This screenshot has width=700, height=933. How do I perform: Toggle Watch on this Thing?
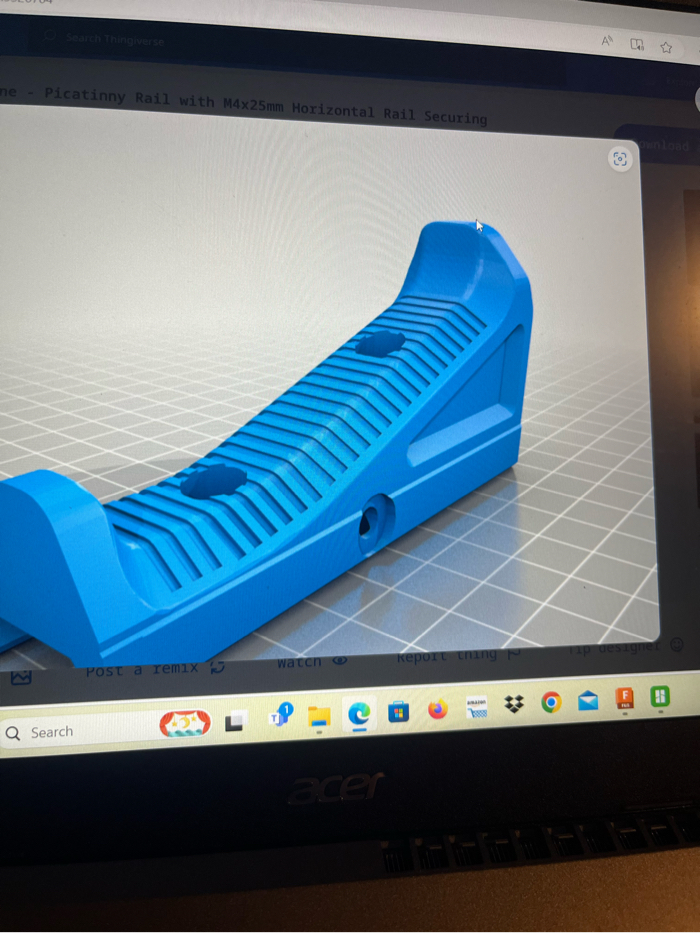click(311, 662)
